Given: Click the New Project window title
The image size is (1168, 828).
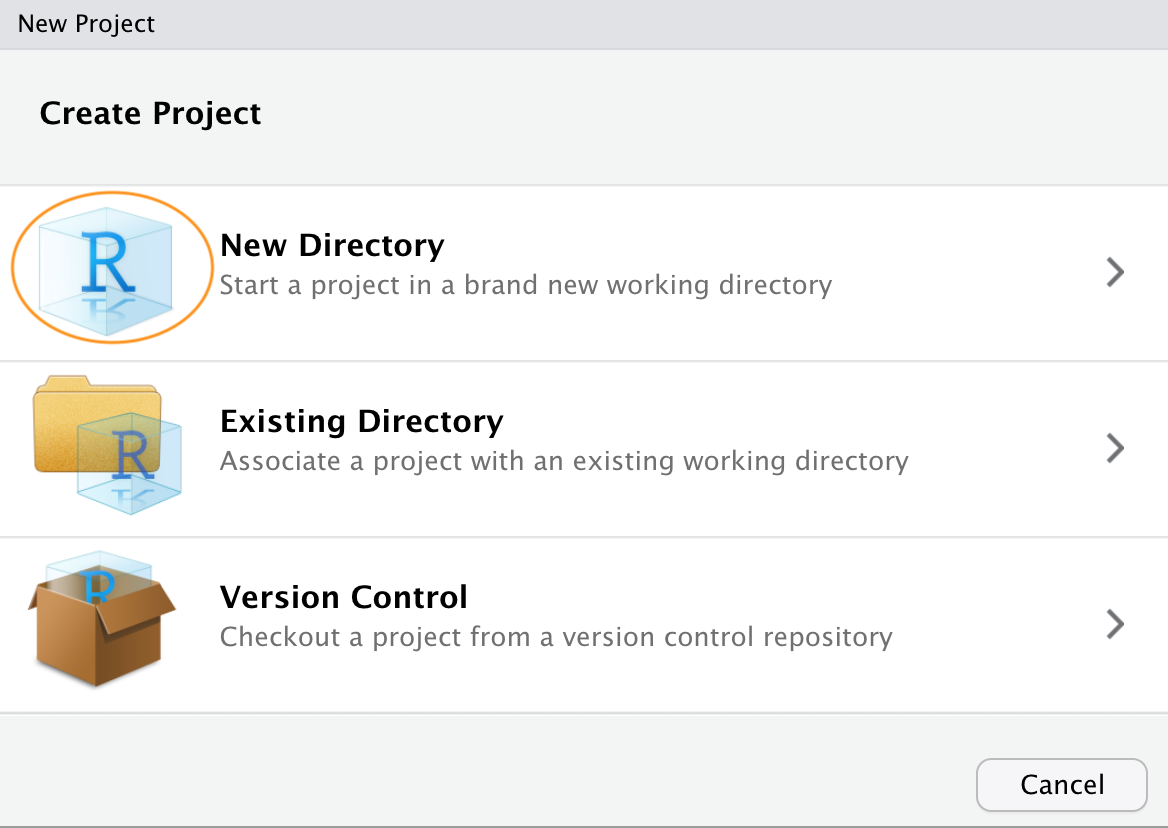Looking at the screenshot, I should click(86, 24).
